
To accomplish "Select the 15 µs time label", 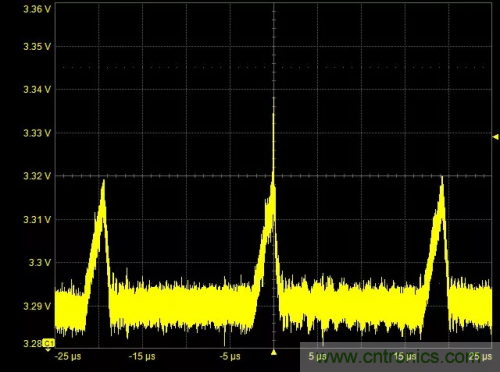I will (405, 356).
